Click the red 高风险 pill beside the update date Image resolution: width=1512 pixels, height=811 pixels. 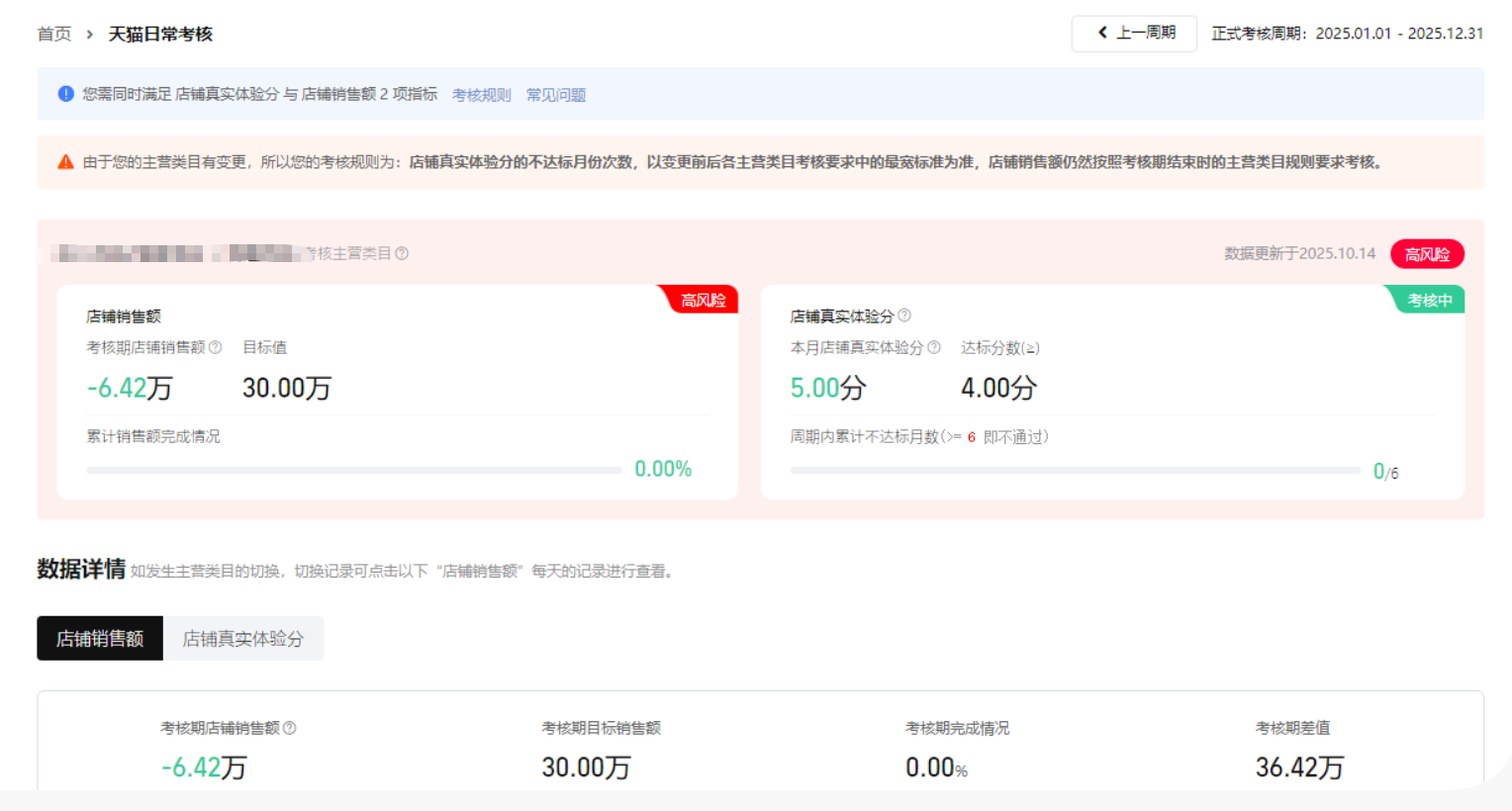[1427, 254]
